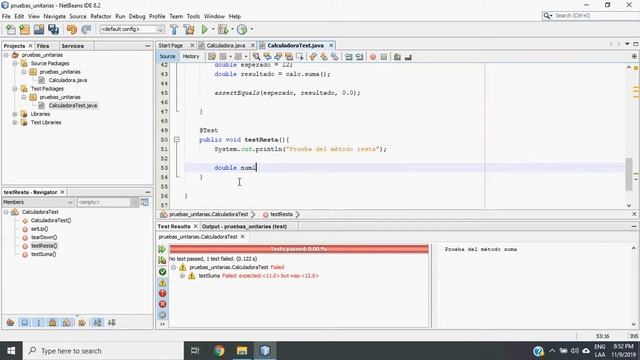The width and height of the screenshot is (640, 360).
Task: Click the Save All toolbar icon
Action: coord(53,29)
